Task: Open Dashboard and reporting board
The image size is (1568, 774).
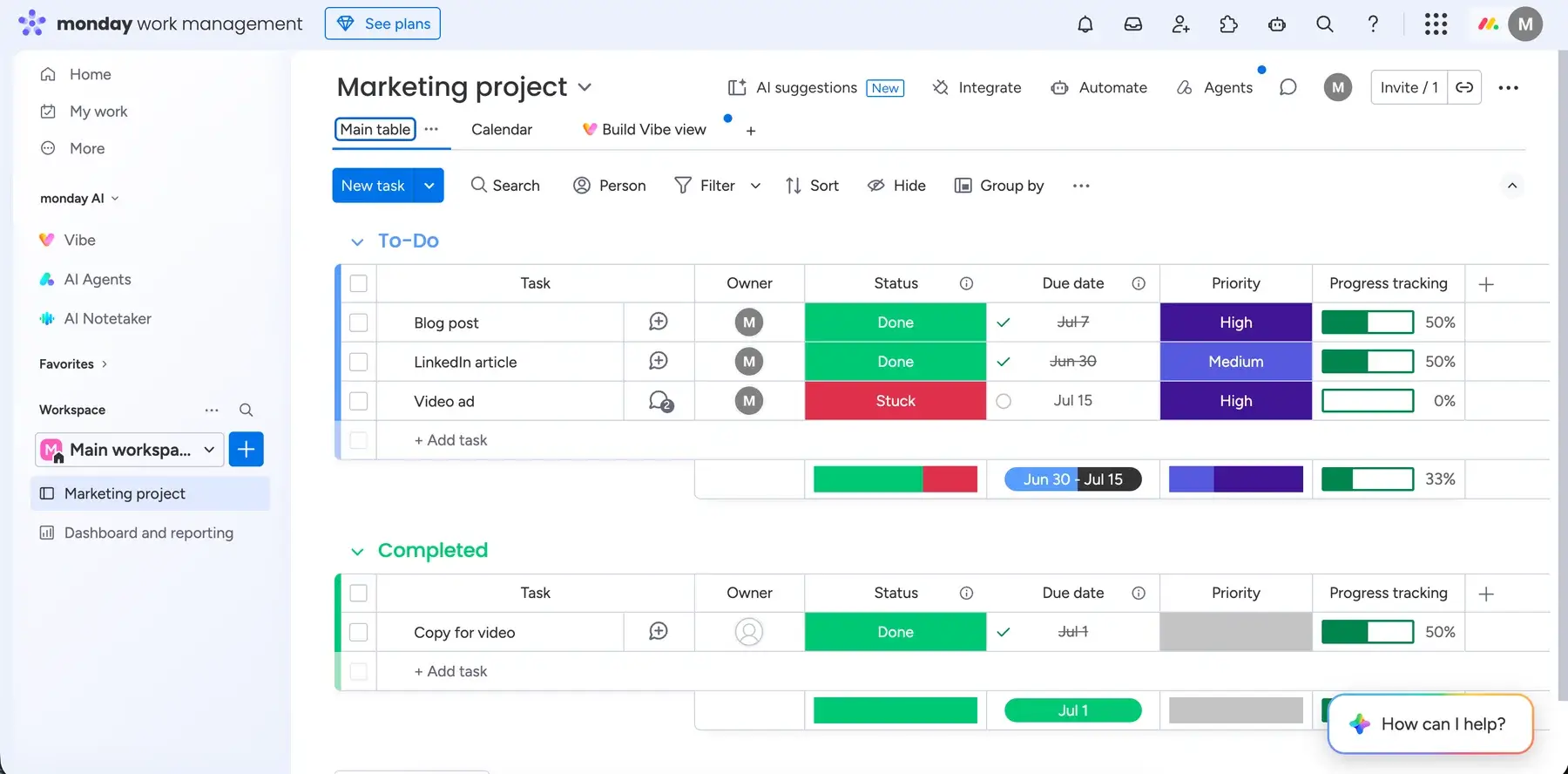Action: (151, 533)
